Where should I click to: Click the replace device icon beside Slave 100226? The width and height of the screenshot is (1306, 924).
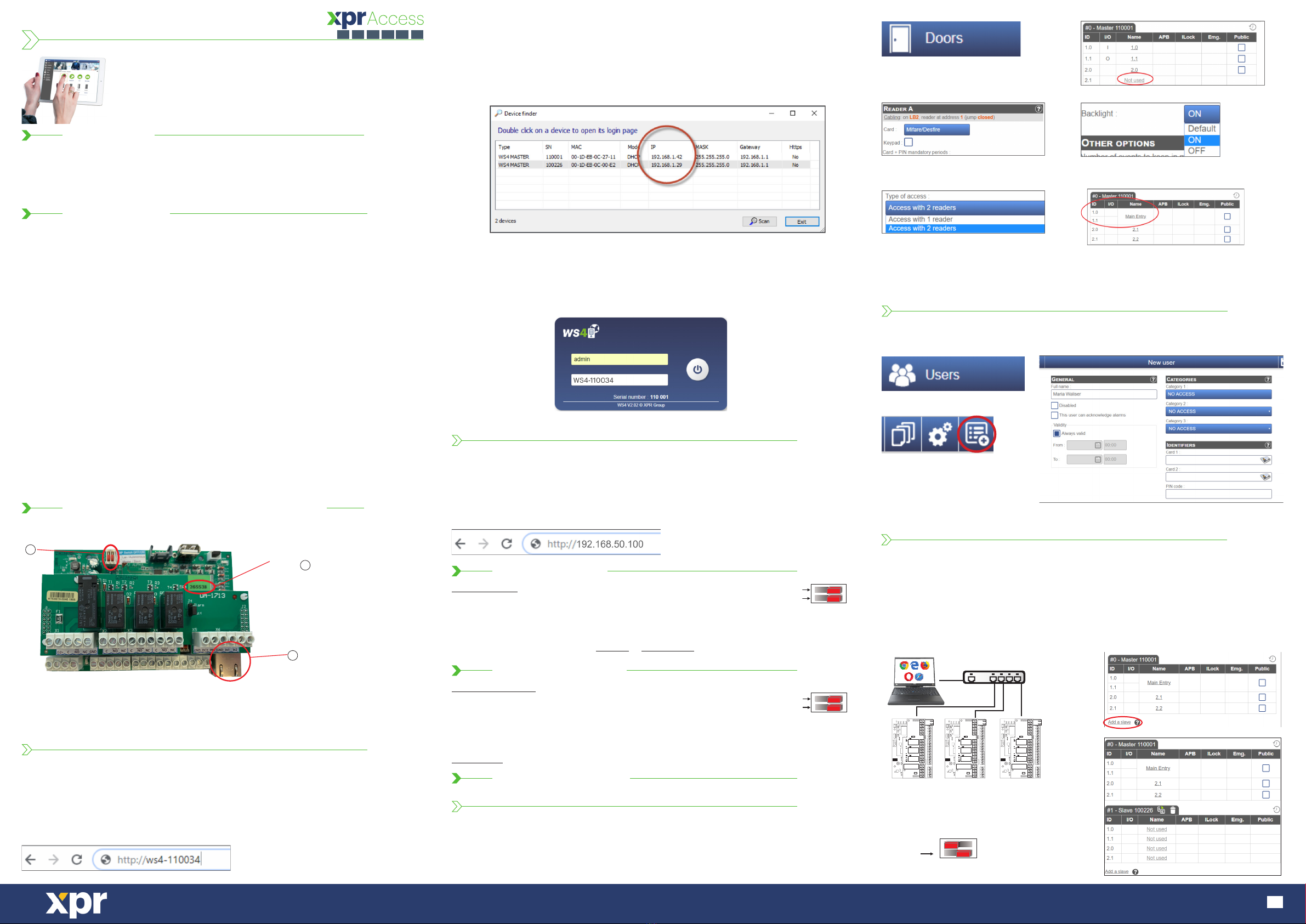(x=1161, y=810)
